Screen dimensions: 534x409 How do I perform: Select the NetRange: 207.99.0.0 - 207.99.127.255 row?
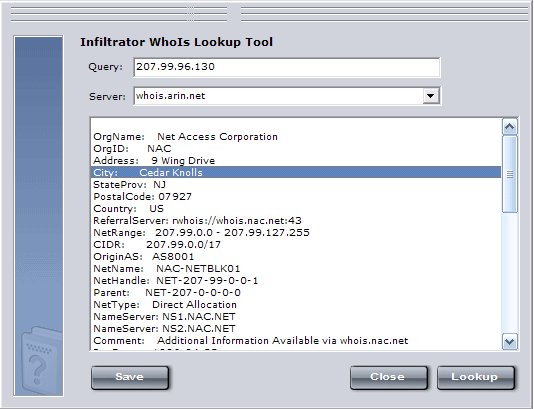[x=297, y=233]
